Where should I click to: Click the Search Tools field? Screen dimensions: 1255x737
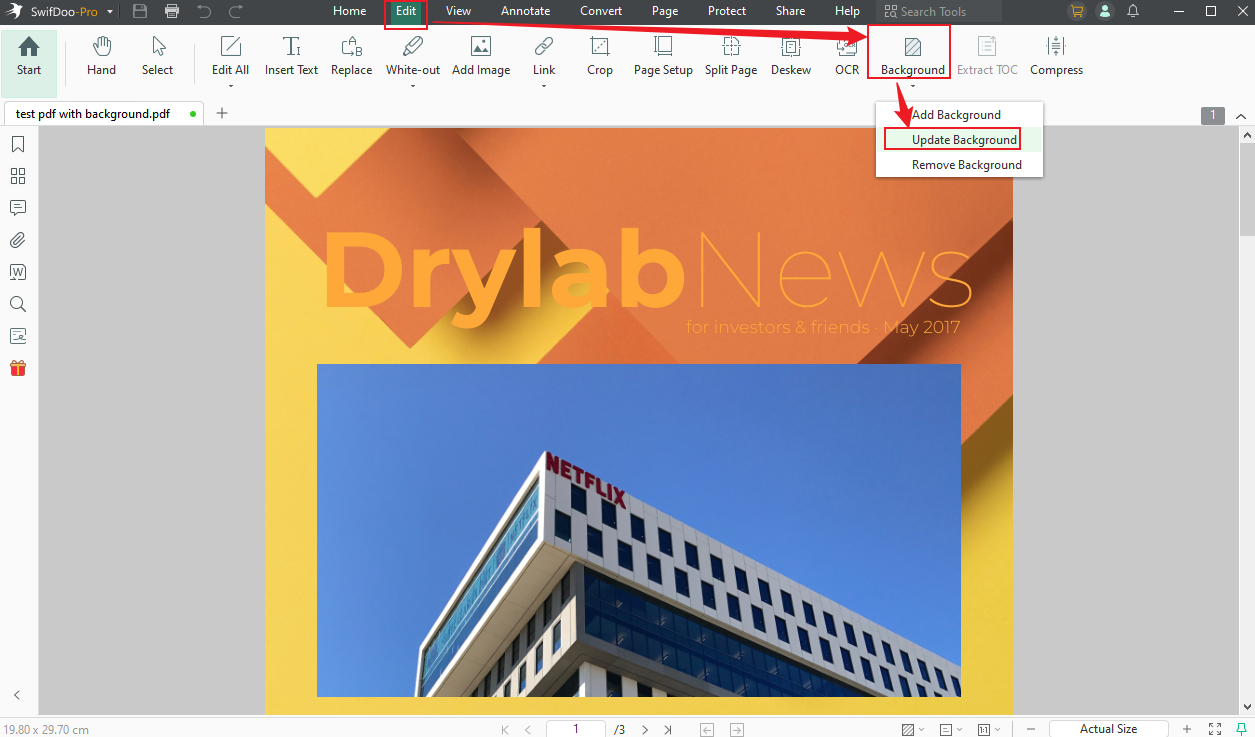[940, 11]
